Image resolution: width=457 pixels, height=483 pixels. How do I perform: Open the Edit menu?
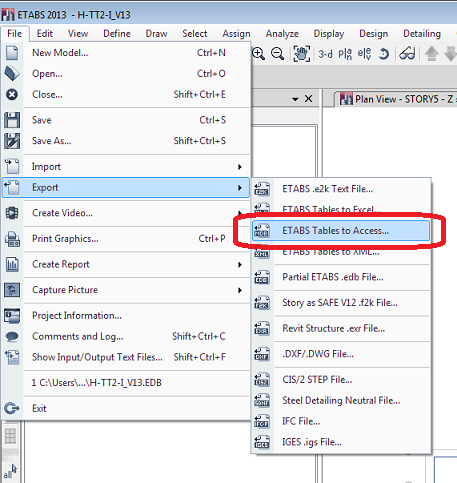[x=45, y=34]
